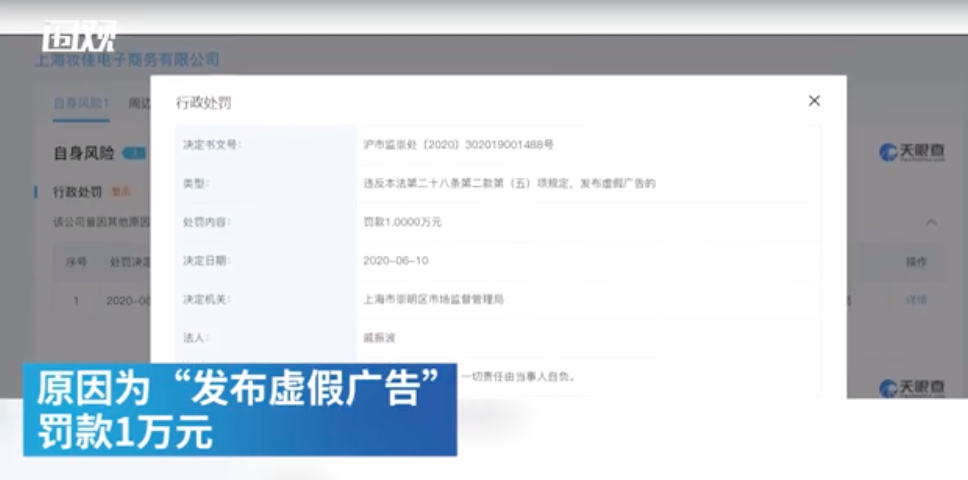Click the decision number 沪市监崇处 302019001488号
The width and height of the screenshot is (968, 480).
458,145
